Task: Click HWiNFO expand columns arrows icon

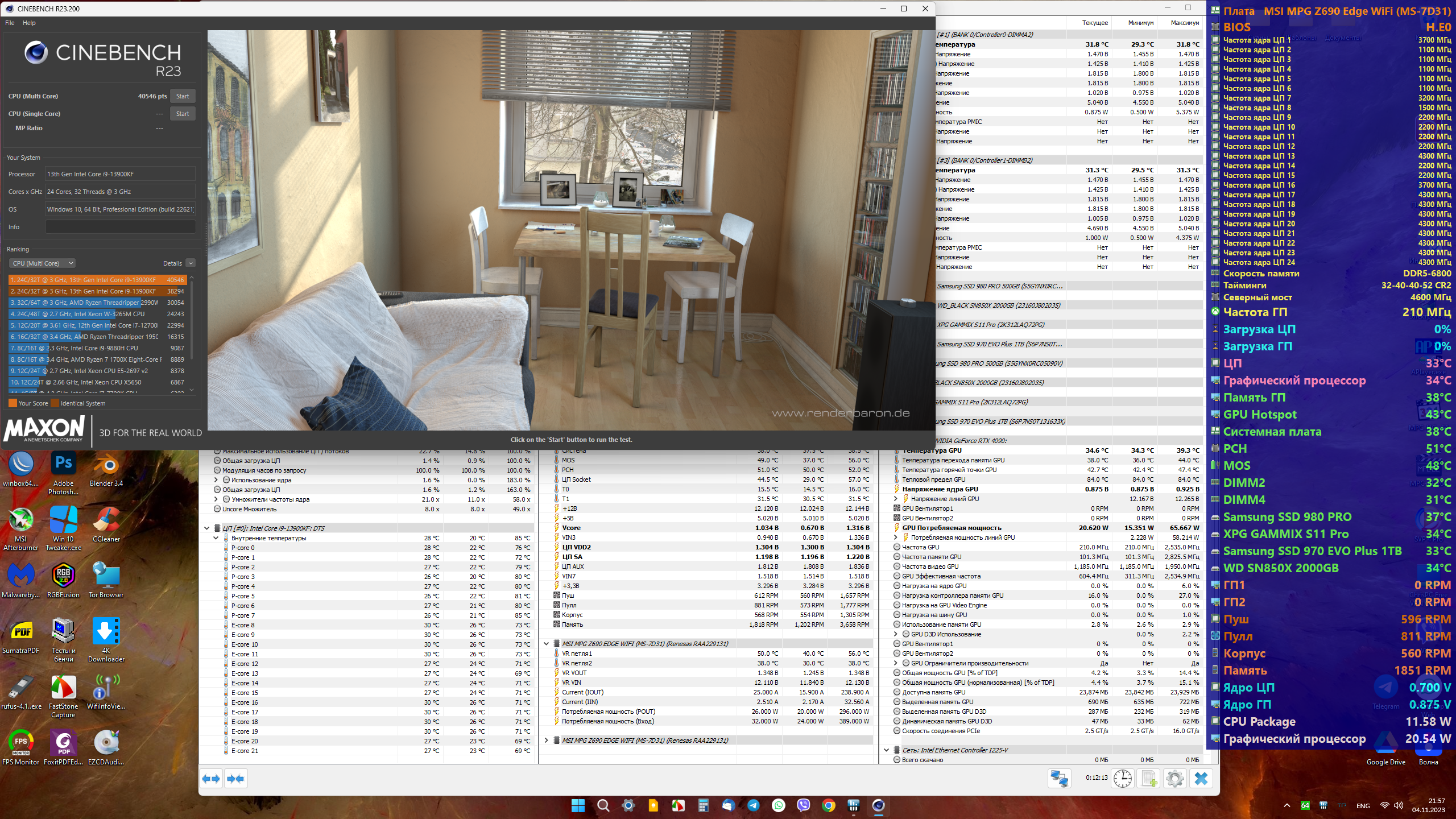Action: click(211, 779)
